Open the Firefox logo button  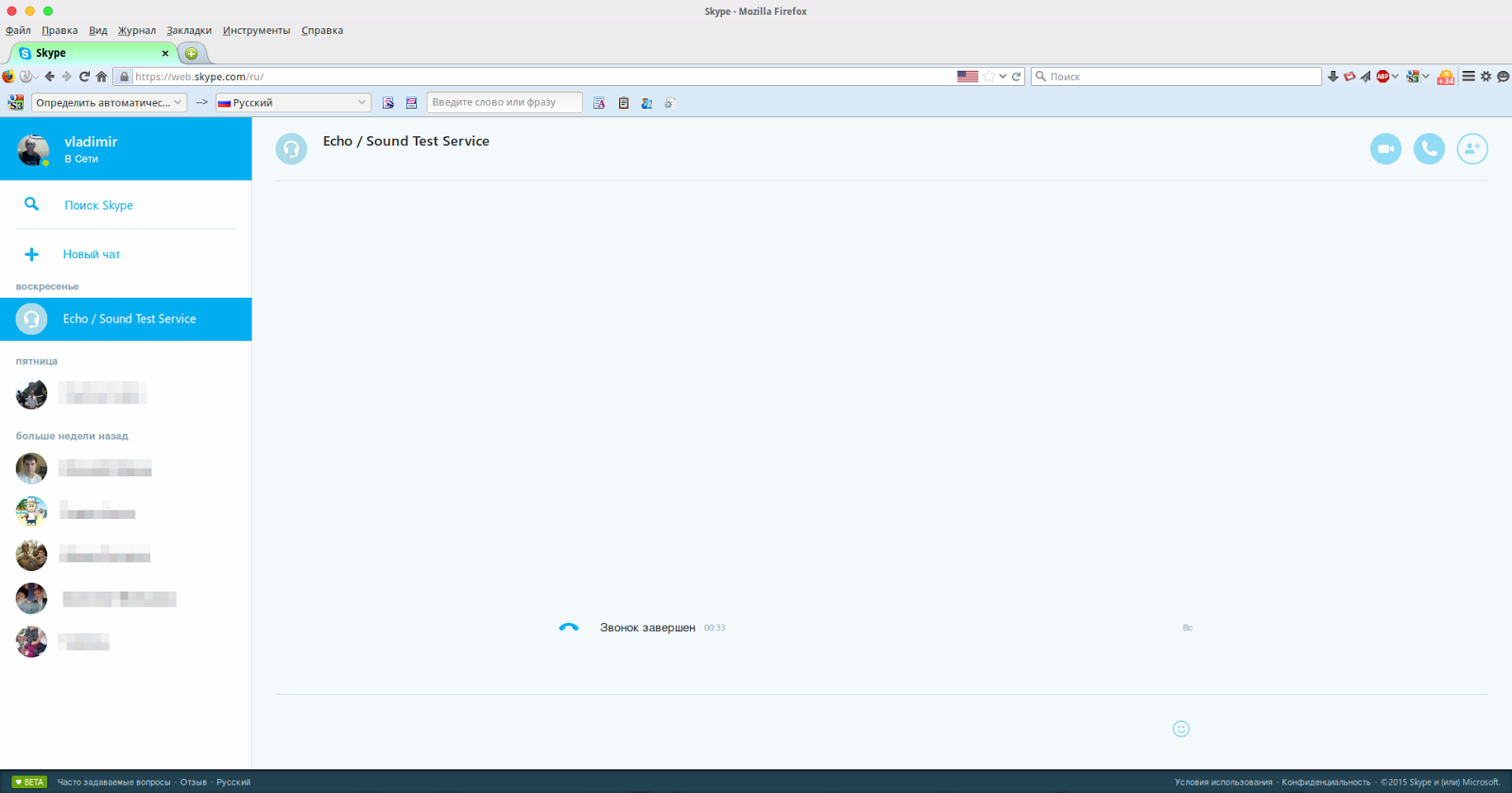coord(9,77)
